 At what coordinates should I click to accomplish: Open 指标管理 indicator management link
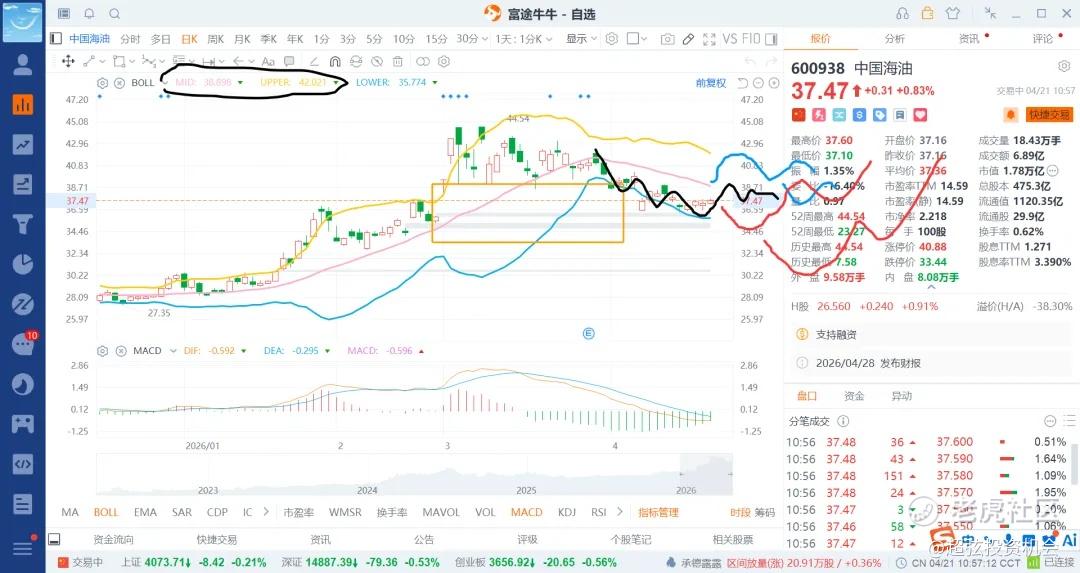tap(658, 513)
